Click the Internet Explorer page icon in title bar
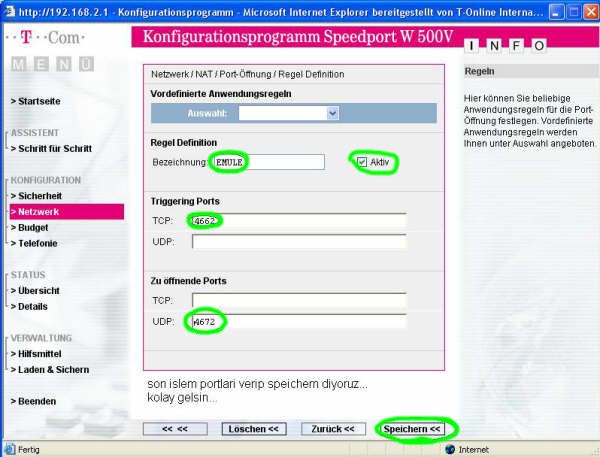Screen dimensions: 600x457 [x=10, y=12]
